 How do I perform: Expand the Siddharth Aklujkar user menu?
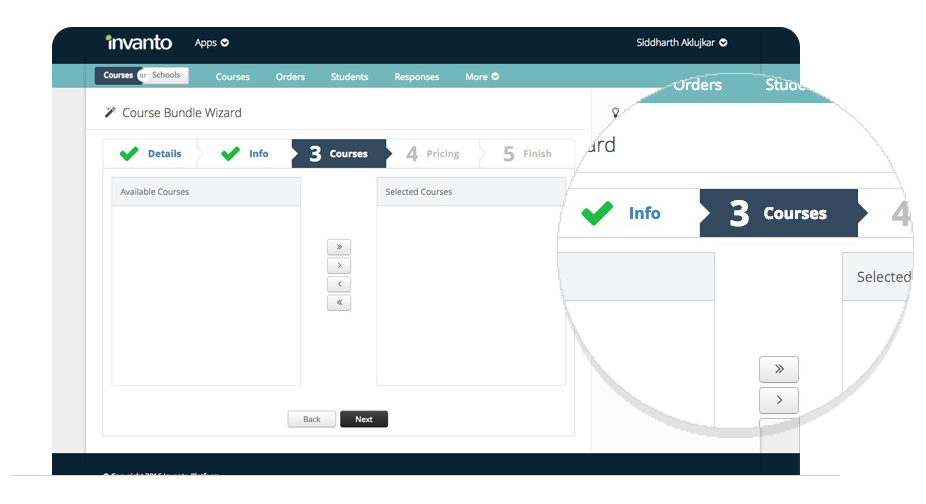681,43
